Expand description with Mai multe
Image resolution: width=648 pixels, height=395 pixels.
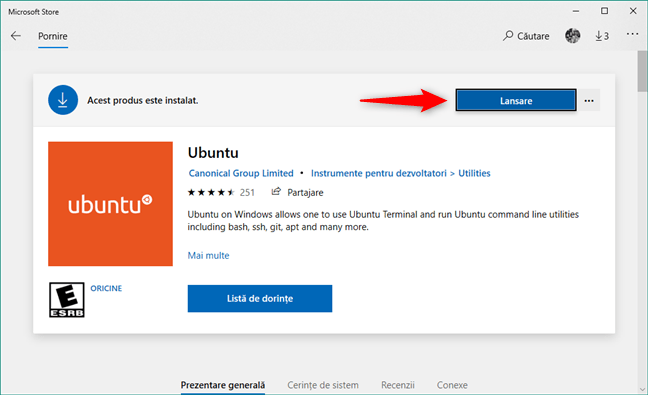[x=208, y=255]
